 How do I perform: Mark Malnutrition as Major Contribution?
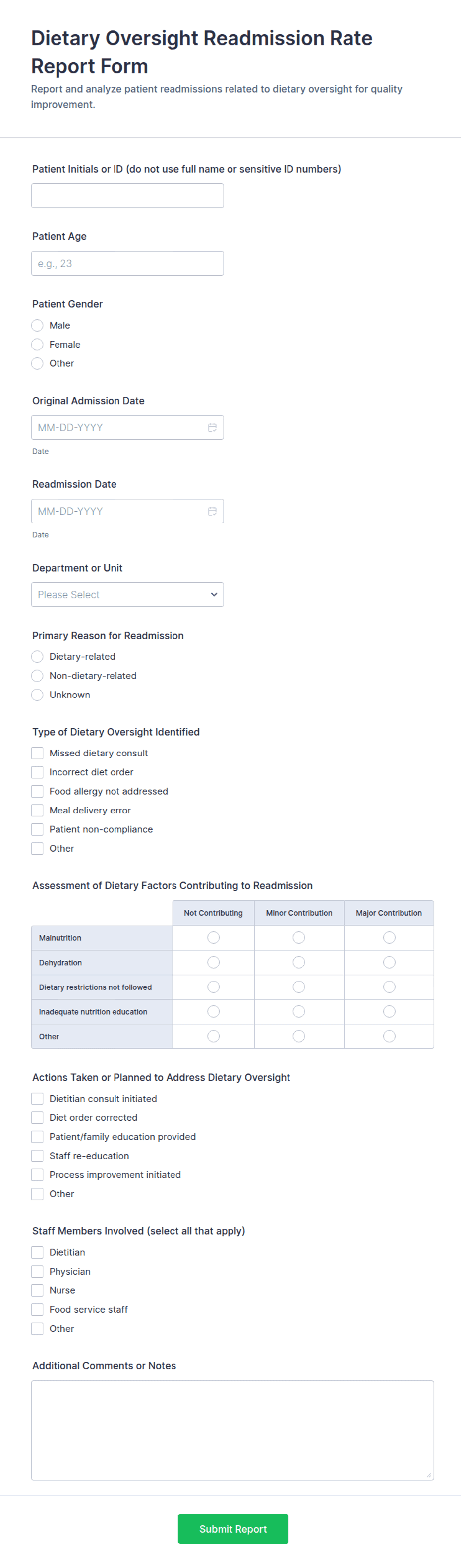point(389,937)
